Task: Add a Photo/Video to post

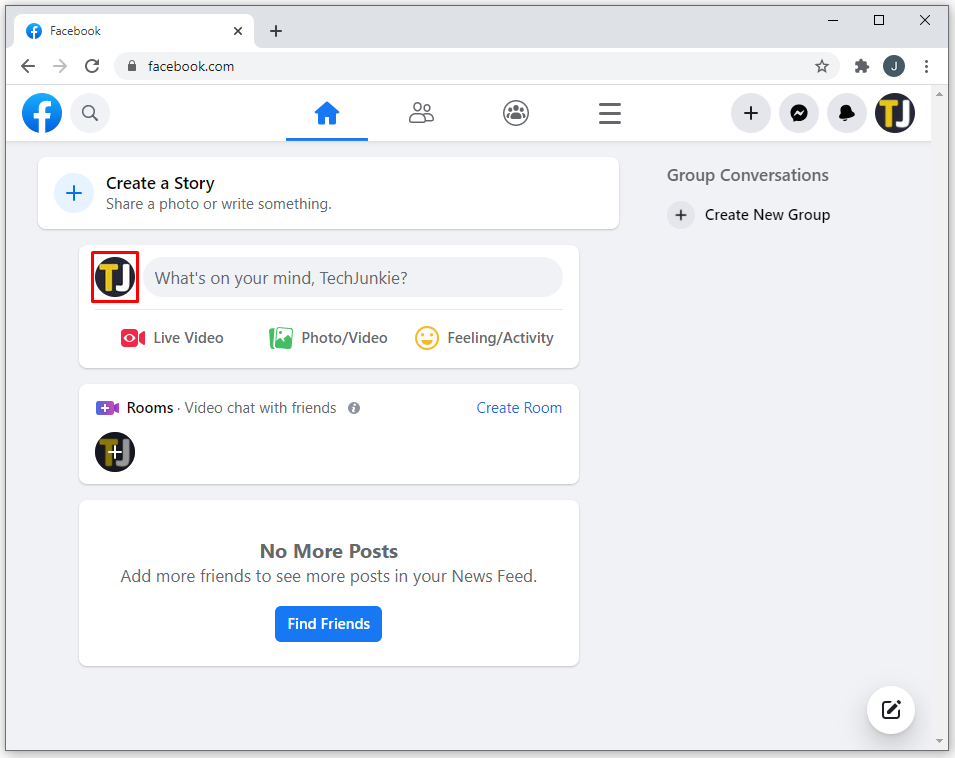Action: [329, 338]
